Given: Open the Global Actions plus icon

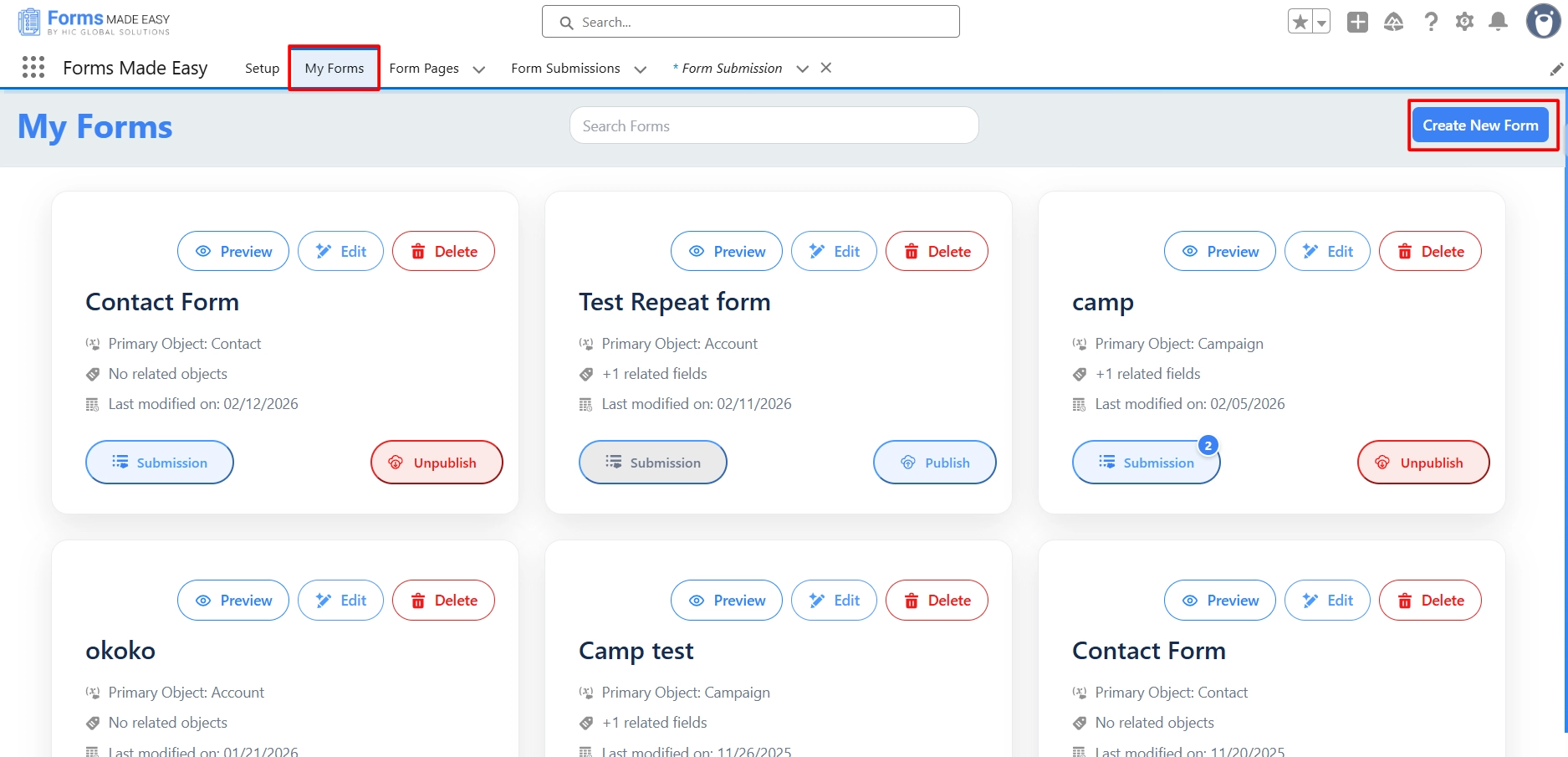Looking at the screenshot, I should [x=1357, y=22].
